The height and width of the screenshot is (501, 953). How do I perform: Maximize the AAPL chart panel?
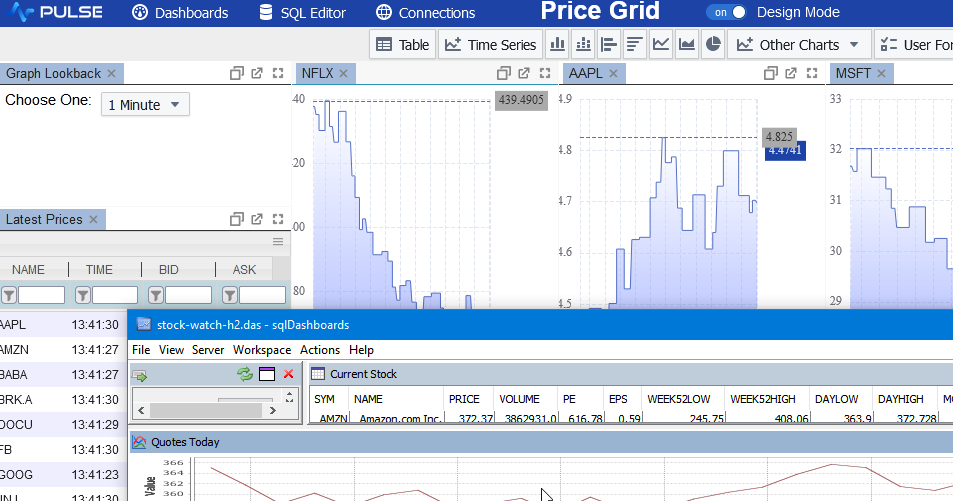(811, 74)
